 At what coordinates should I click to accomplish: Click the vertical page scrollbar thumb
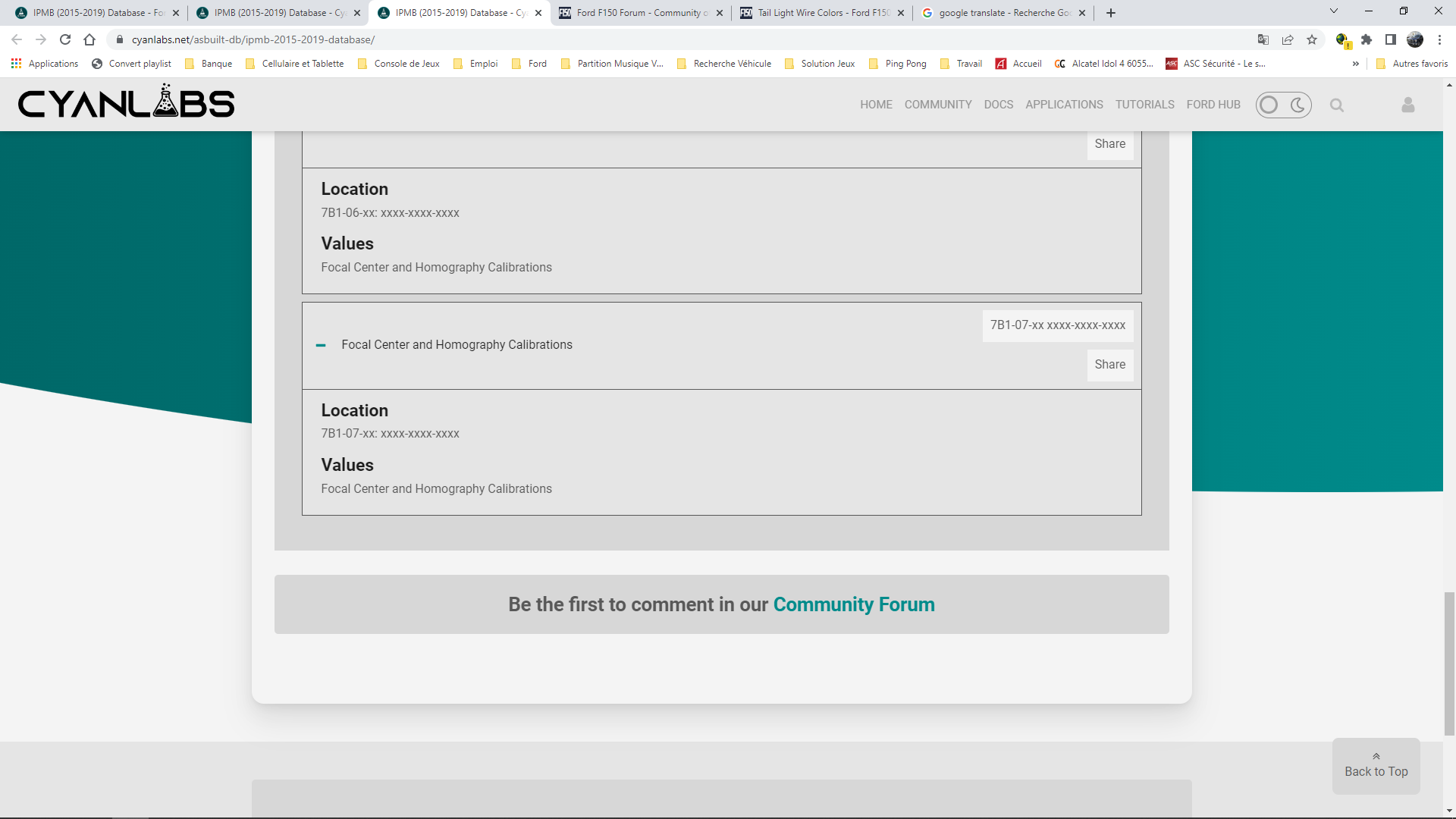click(x=1449, y=664)
